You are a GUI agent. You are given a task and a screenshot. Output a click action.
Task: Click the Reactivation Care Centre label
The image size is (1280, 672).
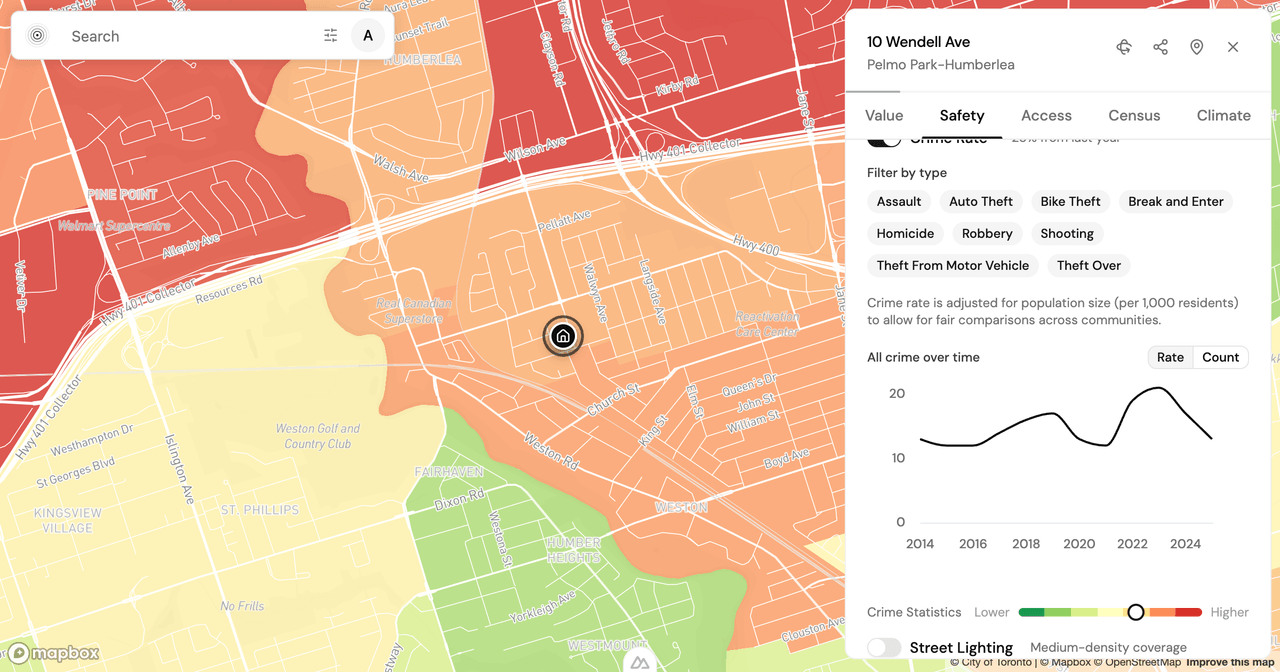[x=767, y=324]
